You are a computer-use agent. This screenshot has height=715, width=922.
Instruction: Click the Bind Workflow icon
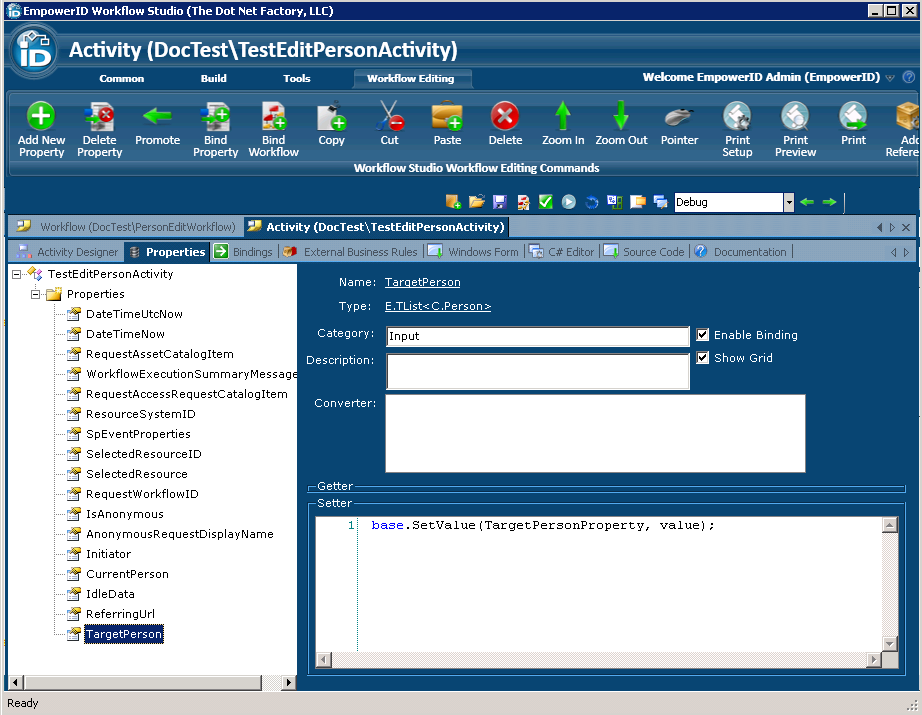273,117
